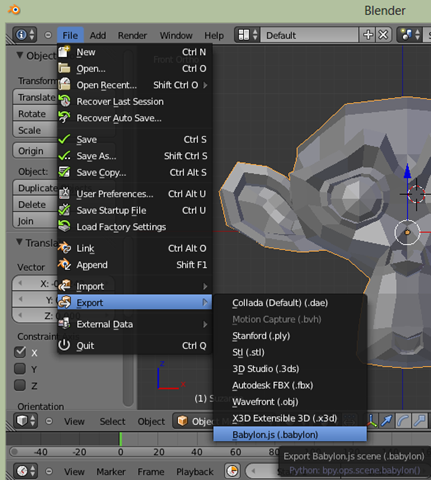Viewport: 431px width, 480px height.
Task: Select the translate manipulator arrow icon
Action: coord(387,421)
